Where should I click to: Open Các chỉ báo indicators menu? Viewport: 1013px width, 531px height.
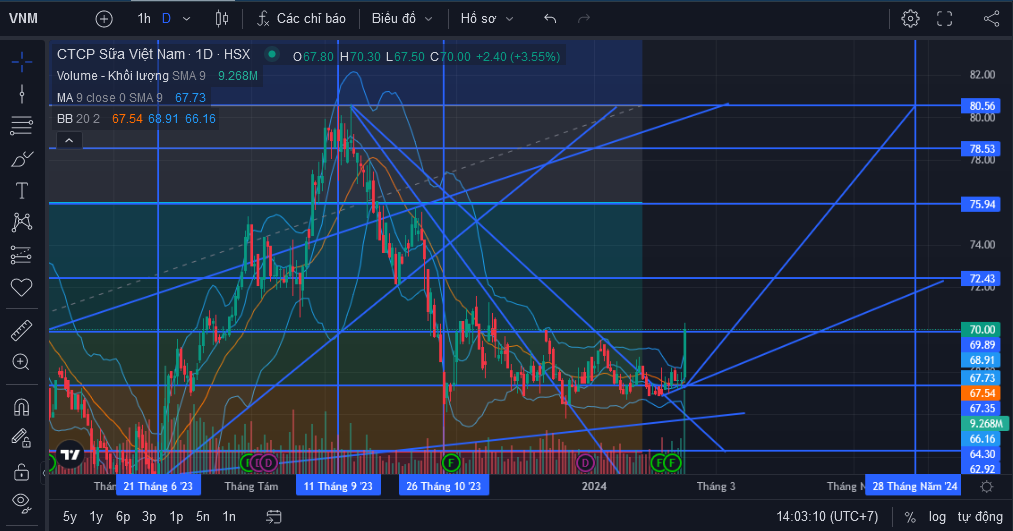(301, 19)
